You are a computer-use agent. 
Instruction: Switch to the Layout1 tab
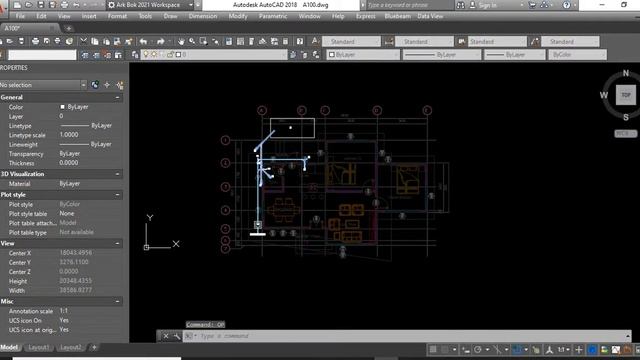pos(39,347)
